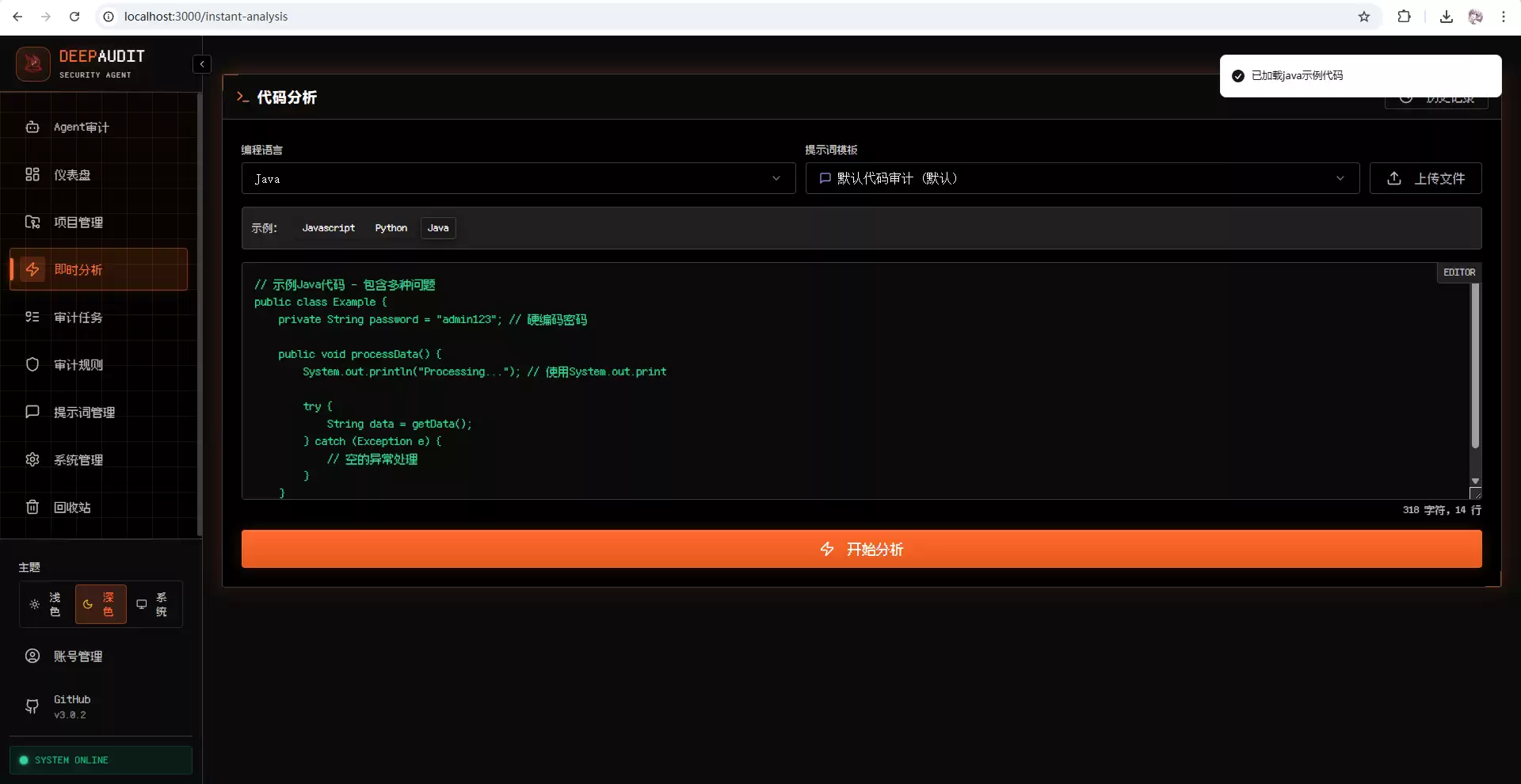Open 回收站 trash can icon

click(x=32, y=507)
